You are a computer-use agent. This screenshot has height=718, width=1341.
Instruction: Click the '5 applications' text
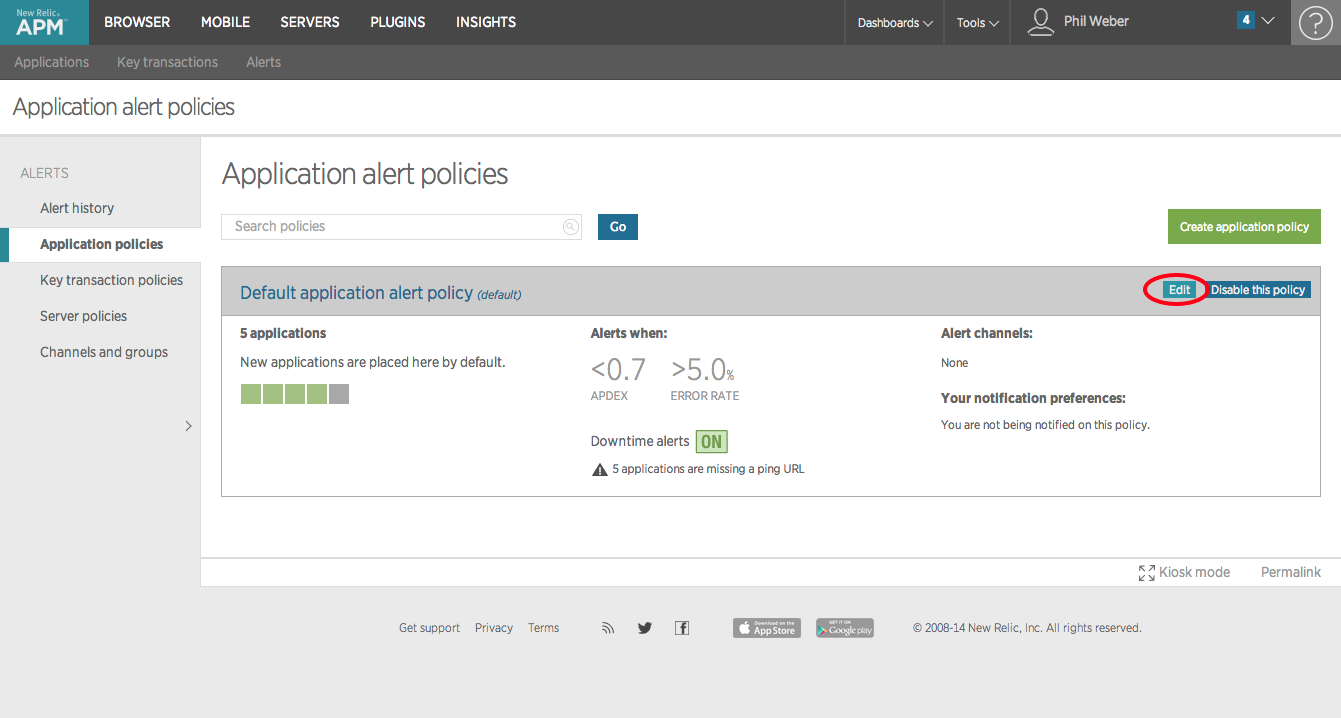[283, 333]
